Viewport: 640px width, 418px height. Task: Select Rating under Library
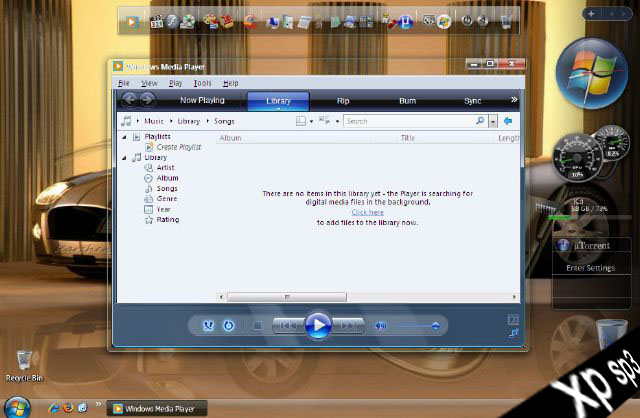pos(168,220)
